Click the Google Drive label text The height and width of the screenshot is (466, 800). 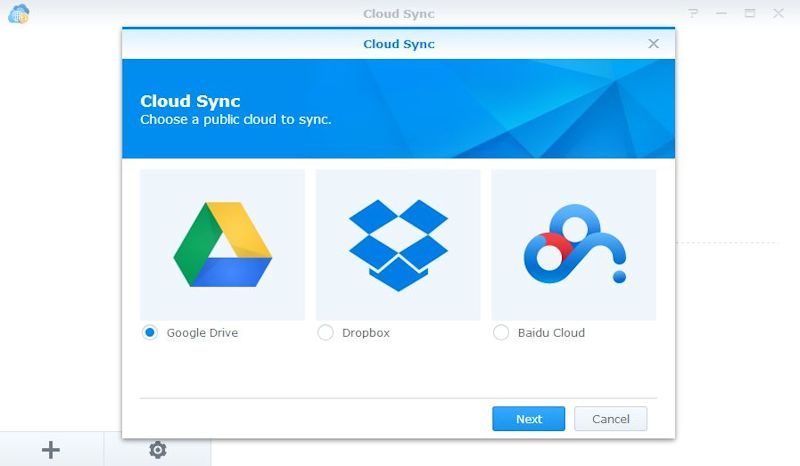(203, 333)
